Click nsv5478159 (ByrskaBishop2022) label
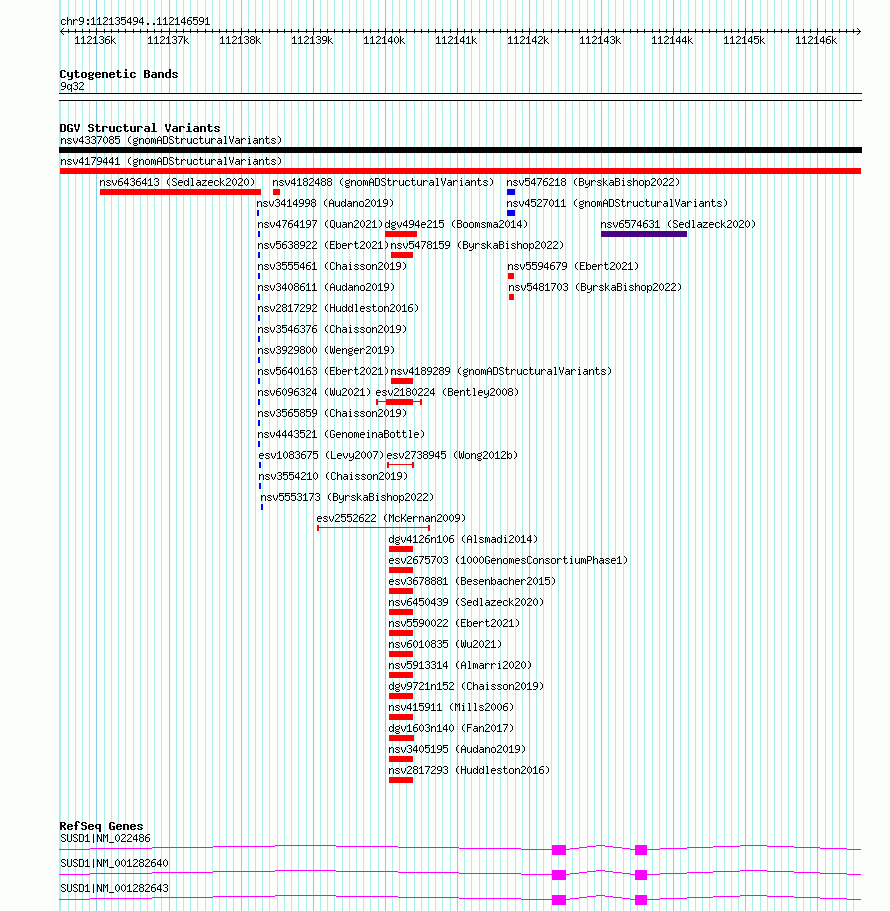The width and height of the screenshot is (890, 911). pyautogui.click(x=478, y=245)
